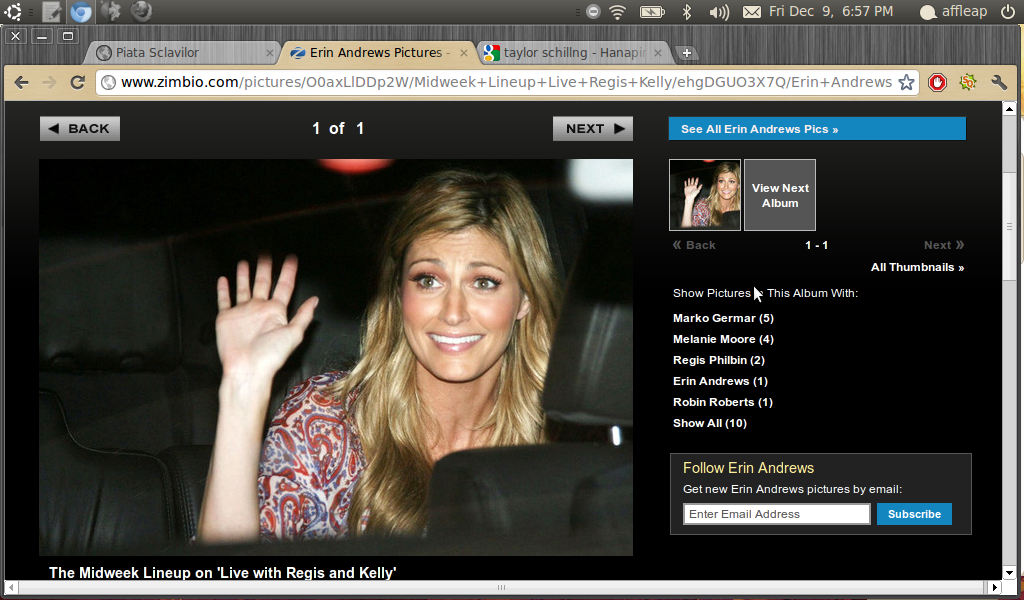Click the large main photo

(336, 357)
